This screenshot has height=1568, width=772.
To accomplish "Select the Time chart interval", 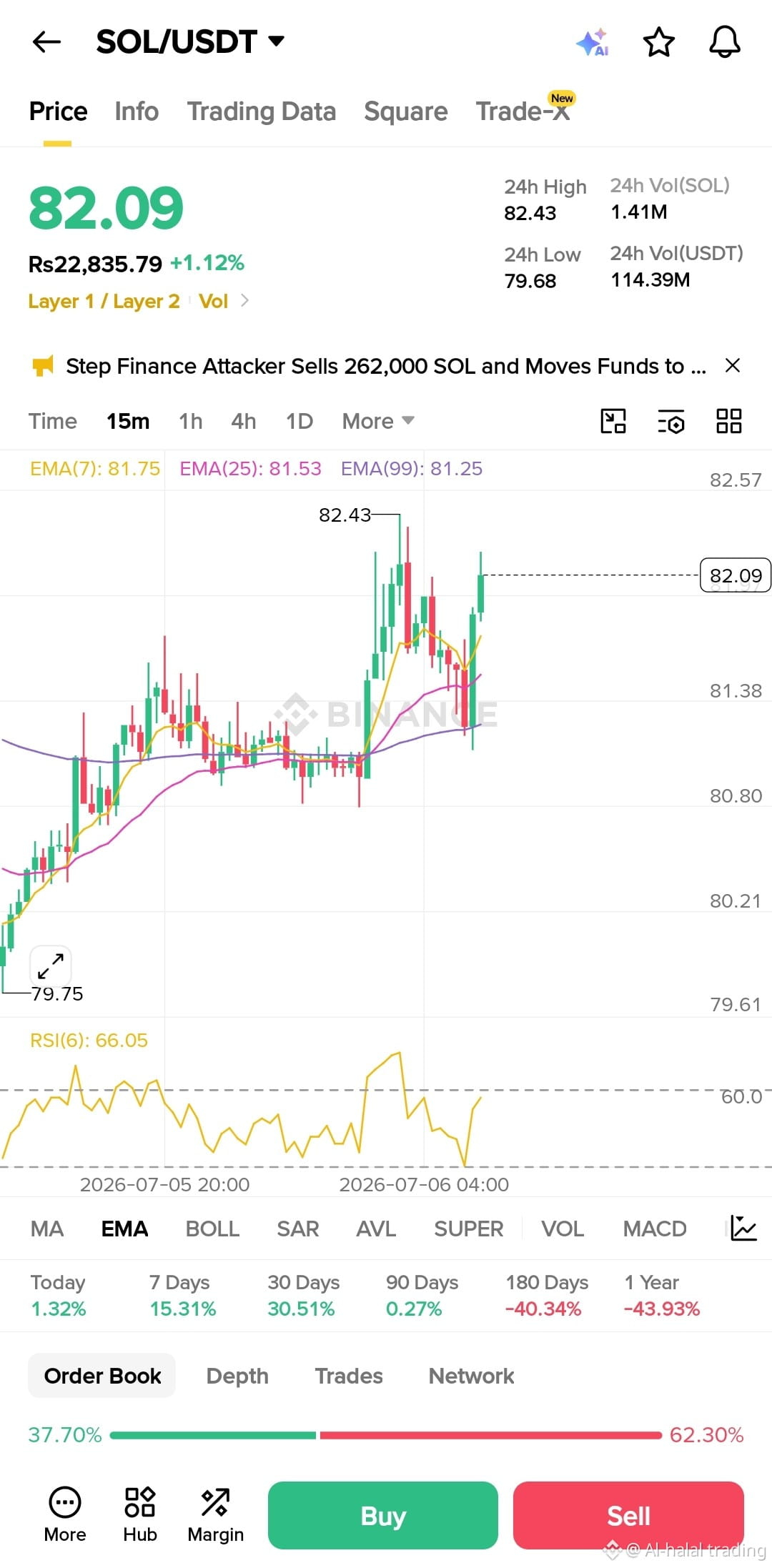I will [53, 421].
